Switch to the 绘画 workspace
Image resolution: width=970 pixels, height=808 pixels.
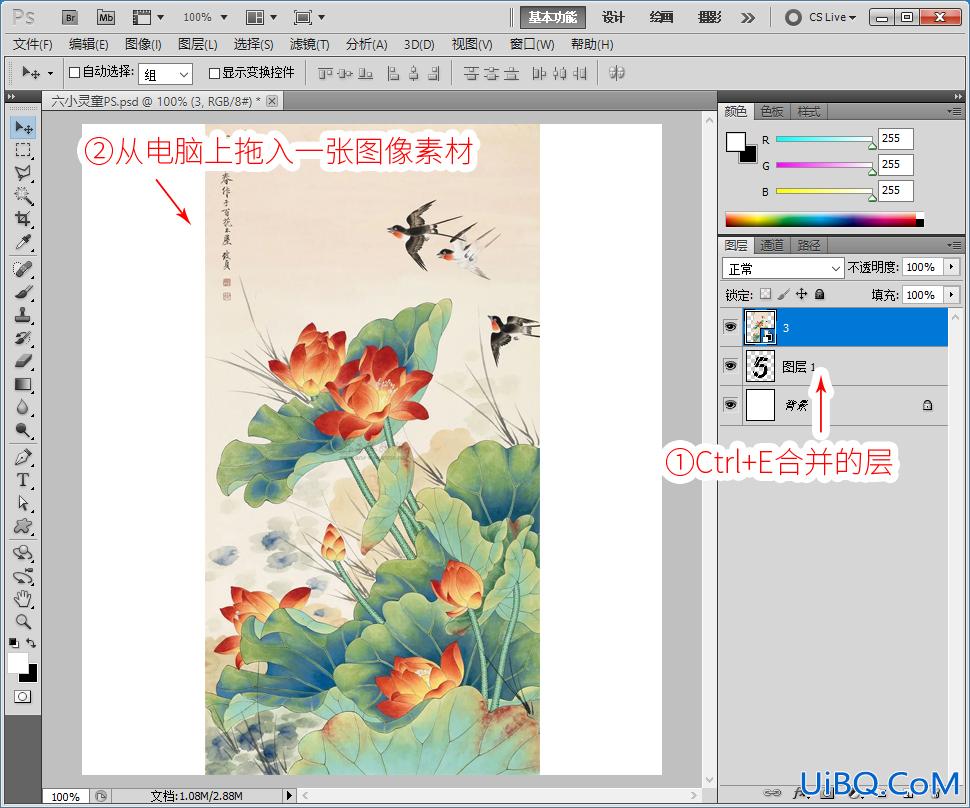[661, 17]
